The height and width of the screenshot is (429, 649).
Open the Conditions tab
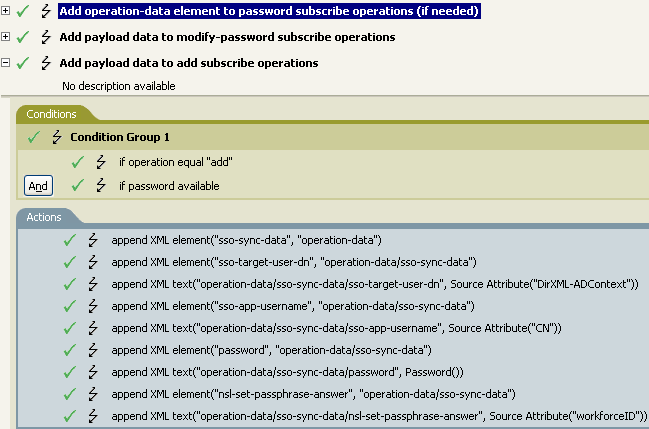tap(51, 114)
